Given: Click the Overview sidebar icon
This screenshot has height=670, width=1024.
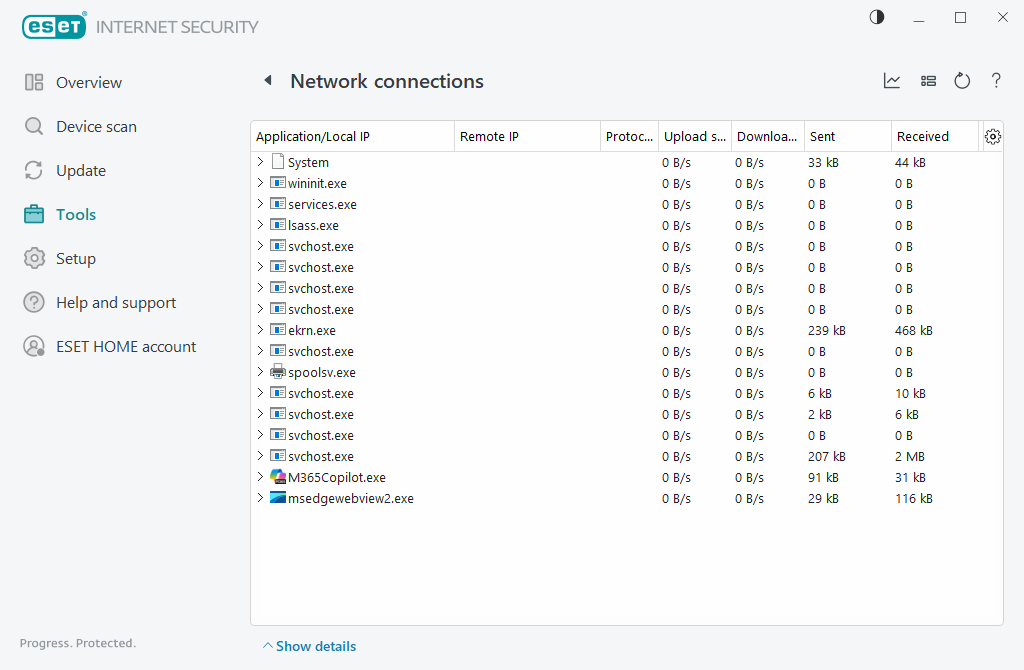Looking at the screenshot, I should point(34,82).
